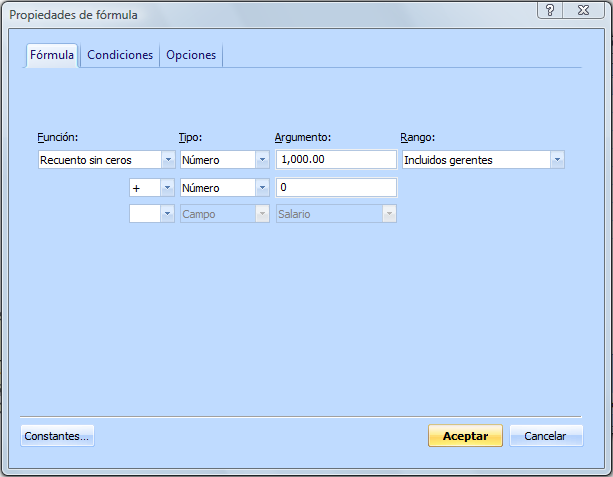Screen dimensions: 613x477
Task: Switch to the Fórmula tab
Action: [x=52, y=56]
